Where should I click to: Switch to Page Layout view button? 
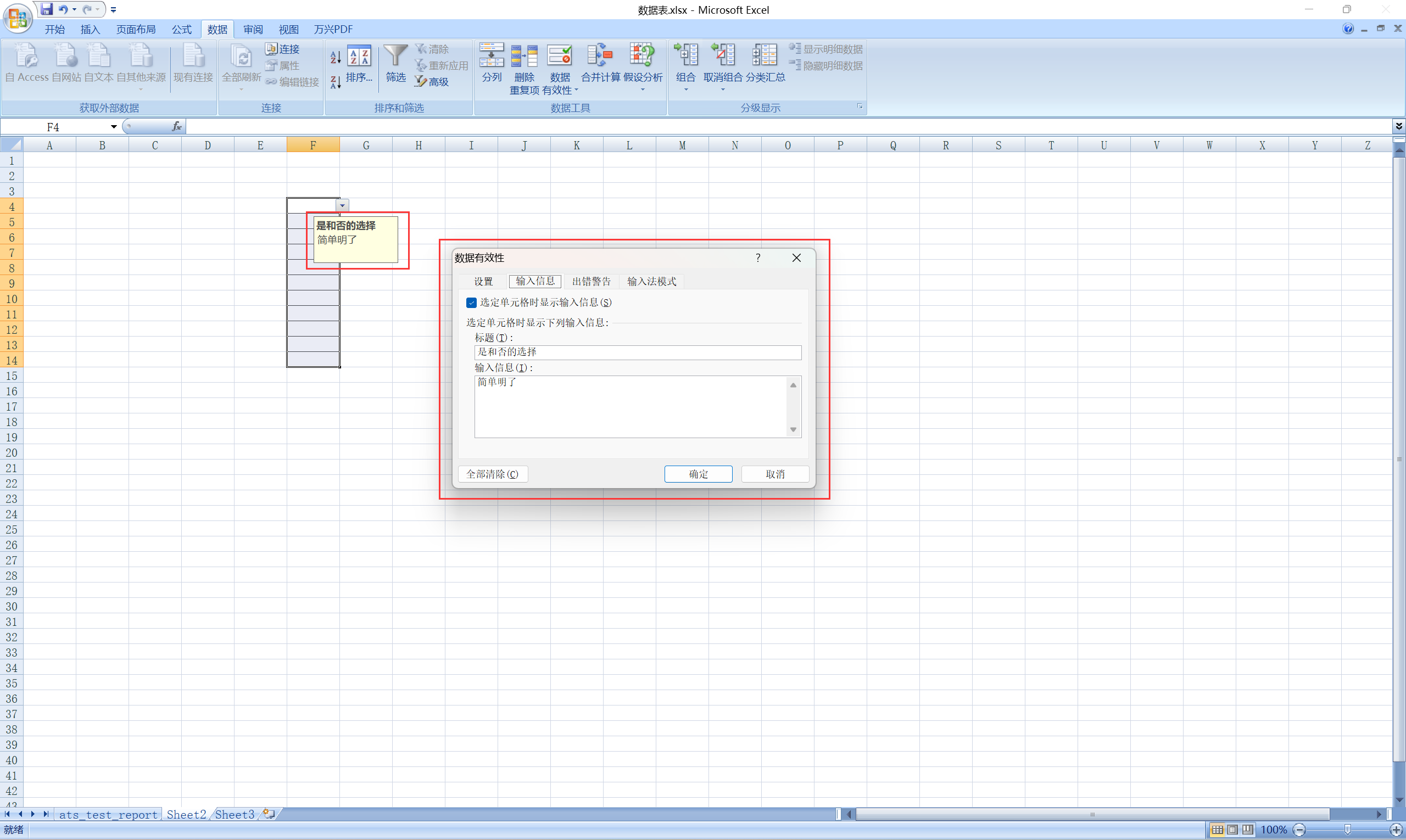pyautogui.click(x=1232, y=830)
